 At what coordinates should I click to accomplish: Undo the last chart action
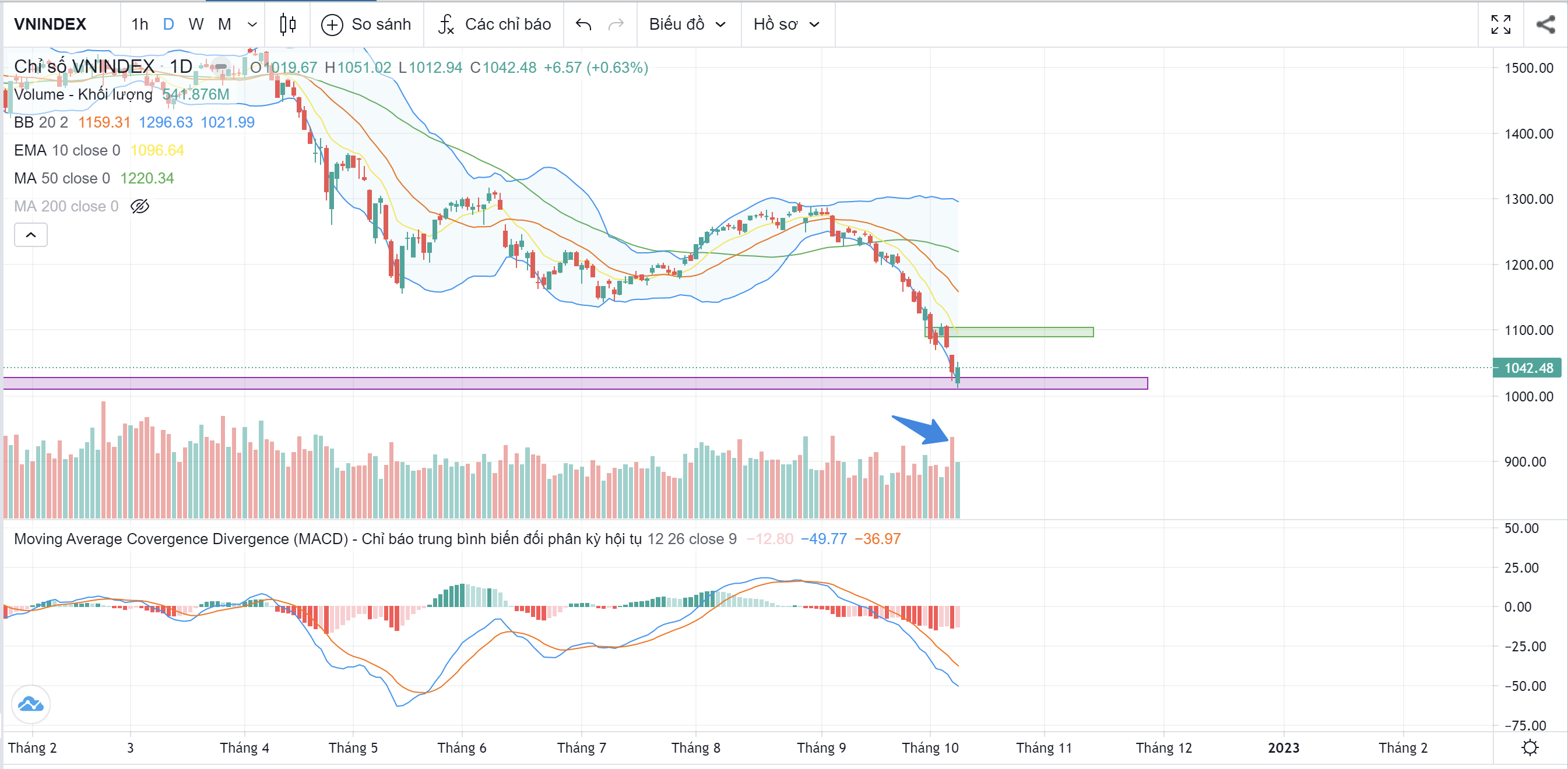[583, 24]
